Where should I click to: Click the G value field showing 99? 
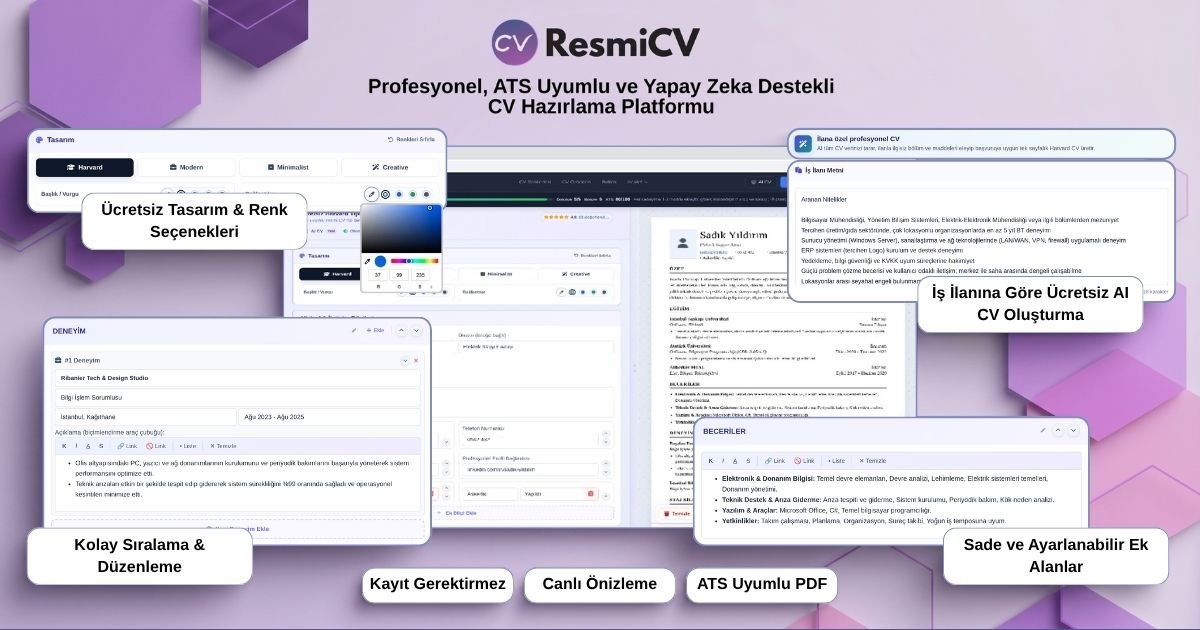(401, 274)
